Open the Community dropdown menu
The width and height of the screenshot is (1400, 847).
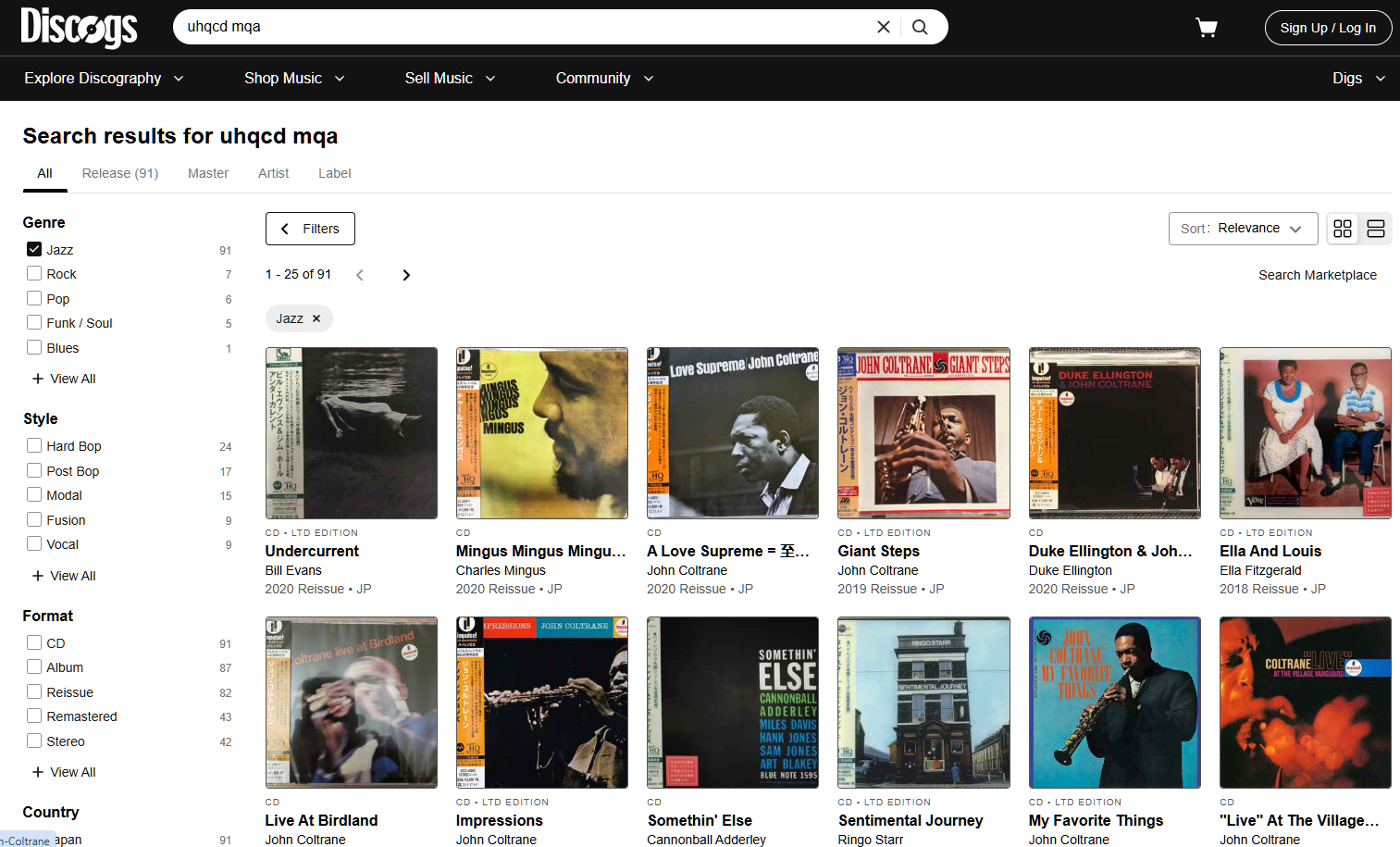pyautogui.click(x=604, y=79)
